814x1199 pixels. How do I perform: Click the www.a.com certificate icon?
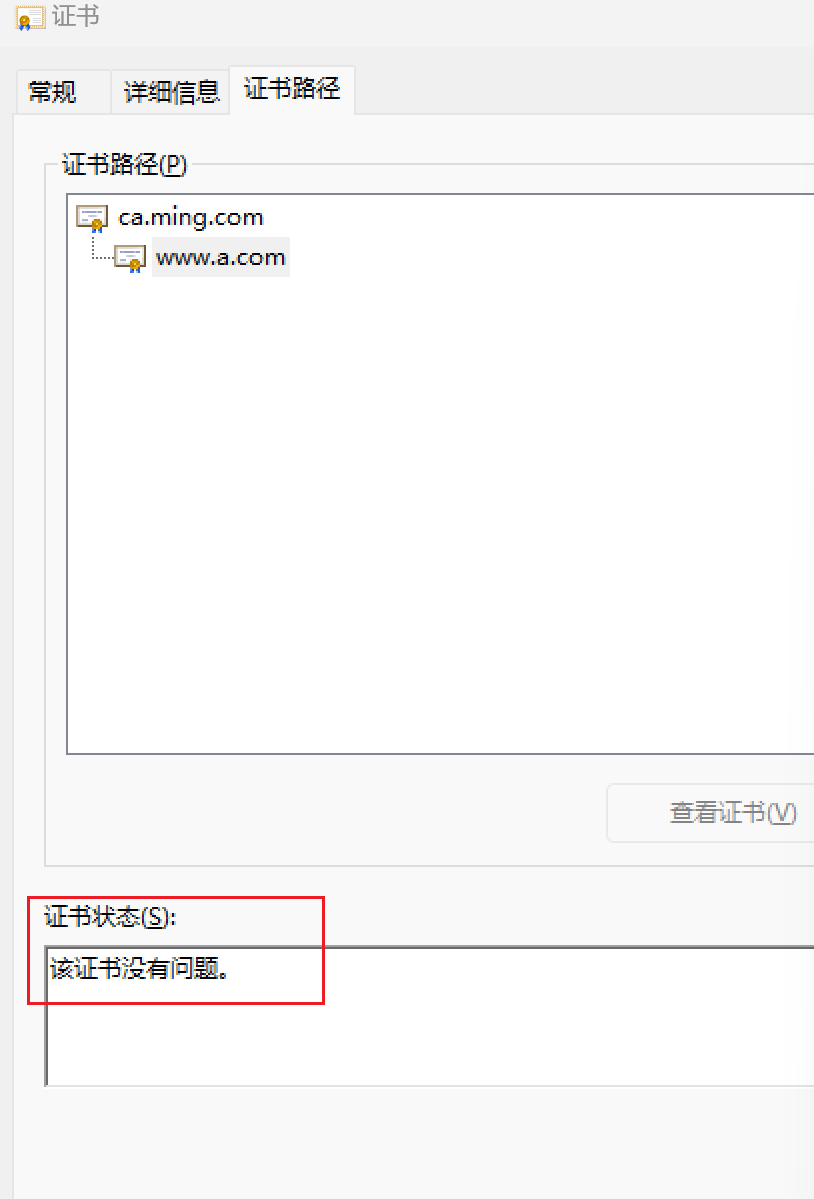tap(130, 258)
